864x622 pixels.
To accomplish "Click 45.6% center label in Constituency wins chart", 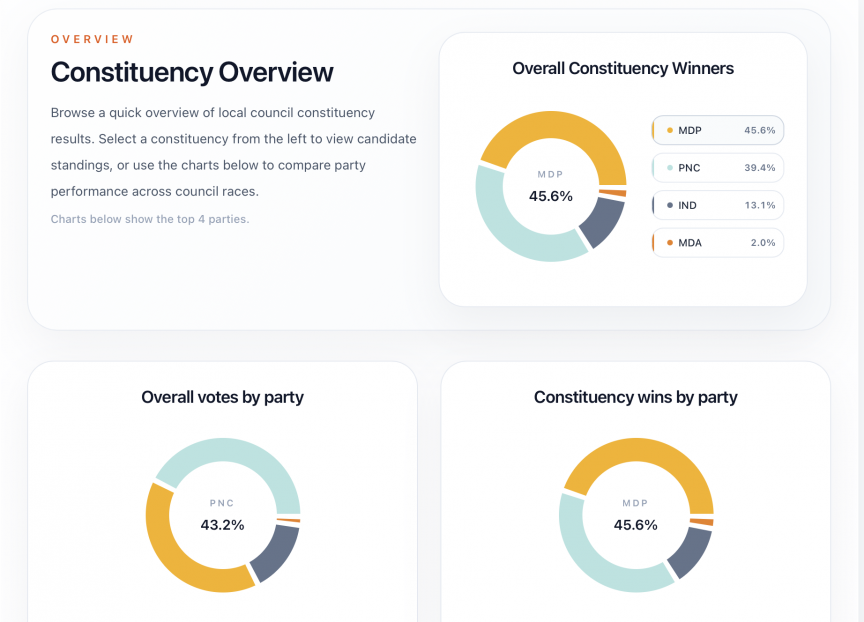I will 635,524.
